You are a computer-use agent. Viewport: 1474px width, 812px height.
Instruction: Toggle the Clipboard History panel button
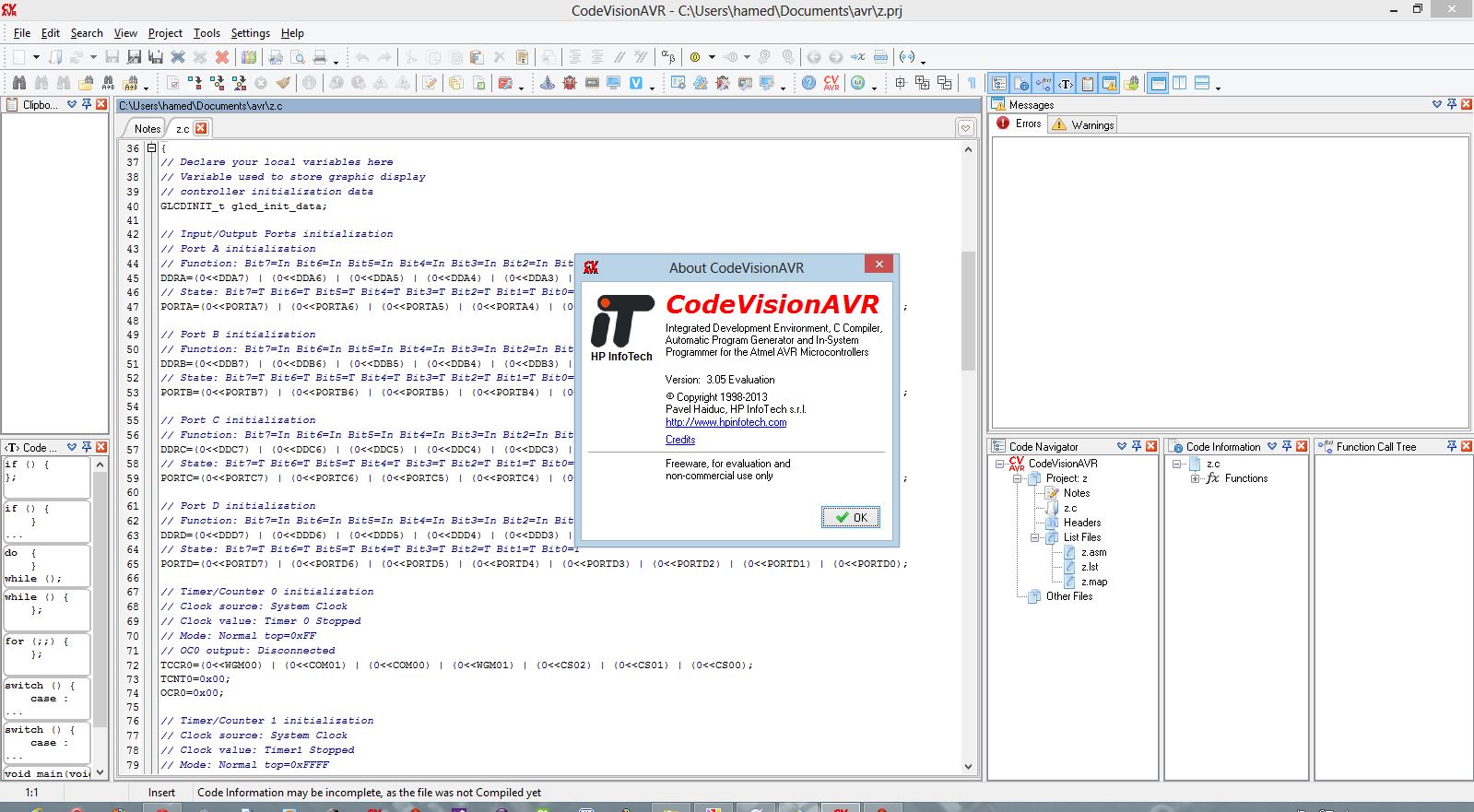tap(1088, 83)
